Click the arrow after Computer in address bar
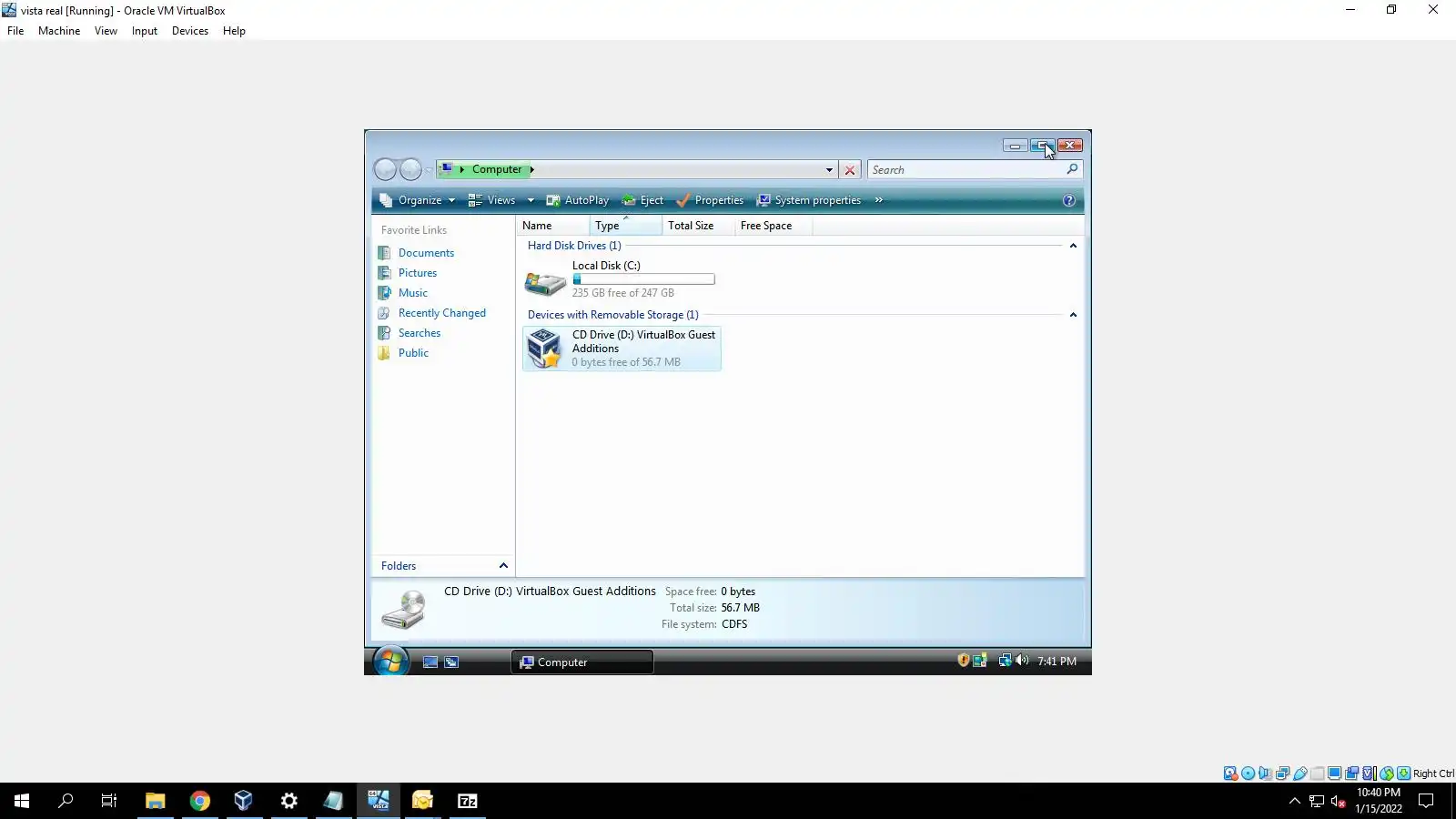This screenshot has width=1456, height=819. pos(532,170)
